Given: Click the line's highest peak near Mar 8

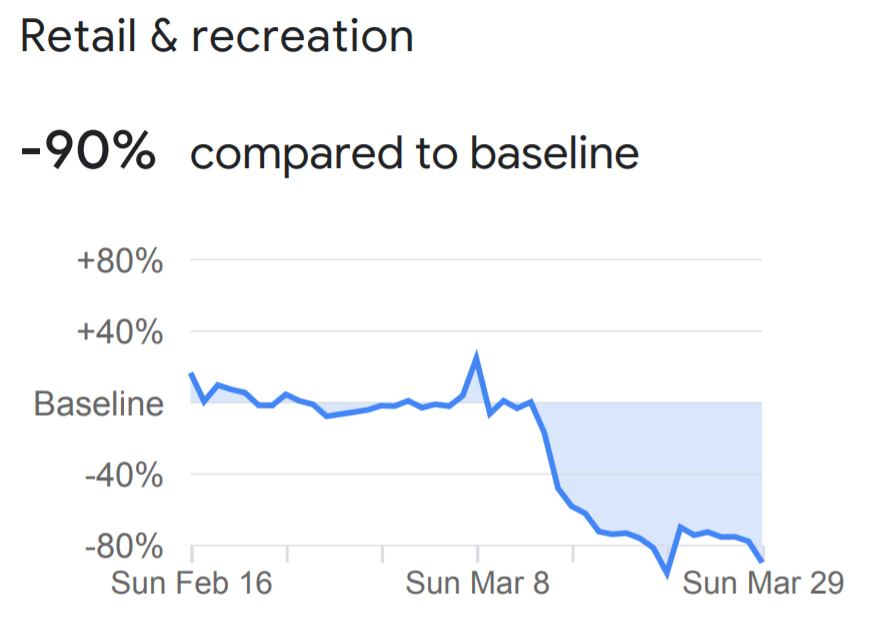Looking at the screenshot, I should pos(477,357).
